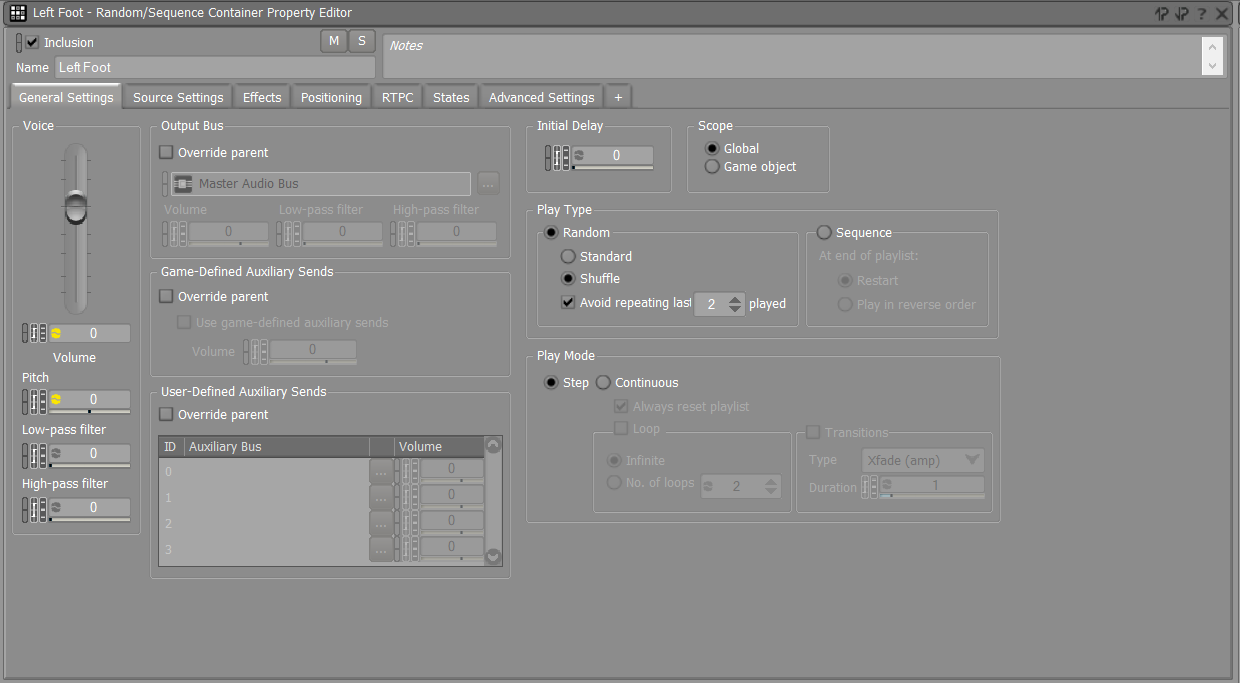Open Voice Low-pass filter randomizer icon
Image resolution: width=1240 pixels, height=683 pixels.
(x=56, y=453)
